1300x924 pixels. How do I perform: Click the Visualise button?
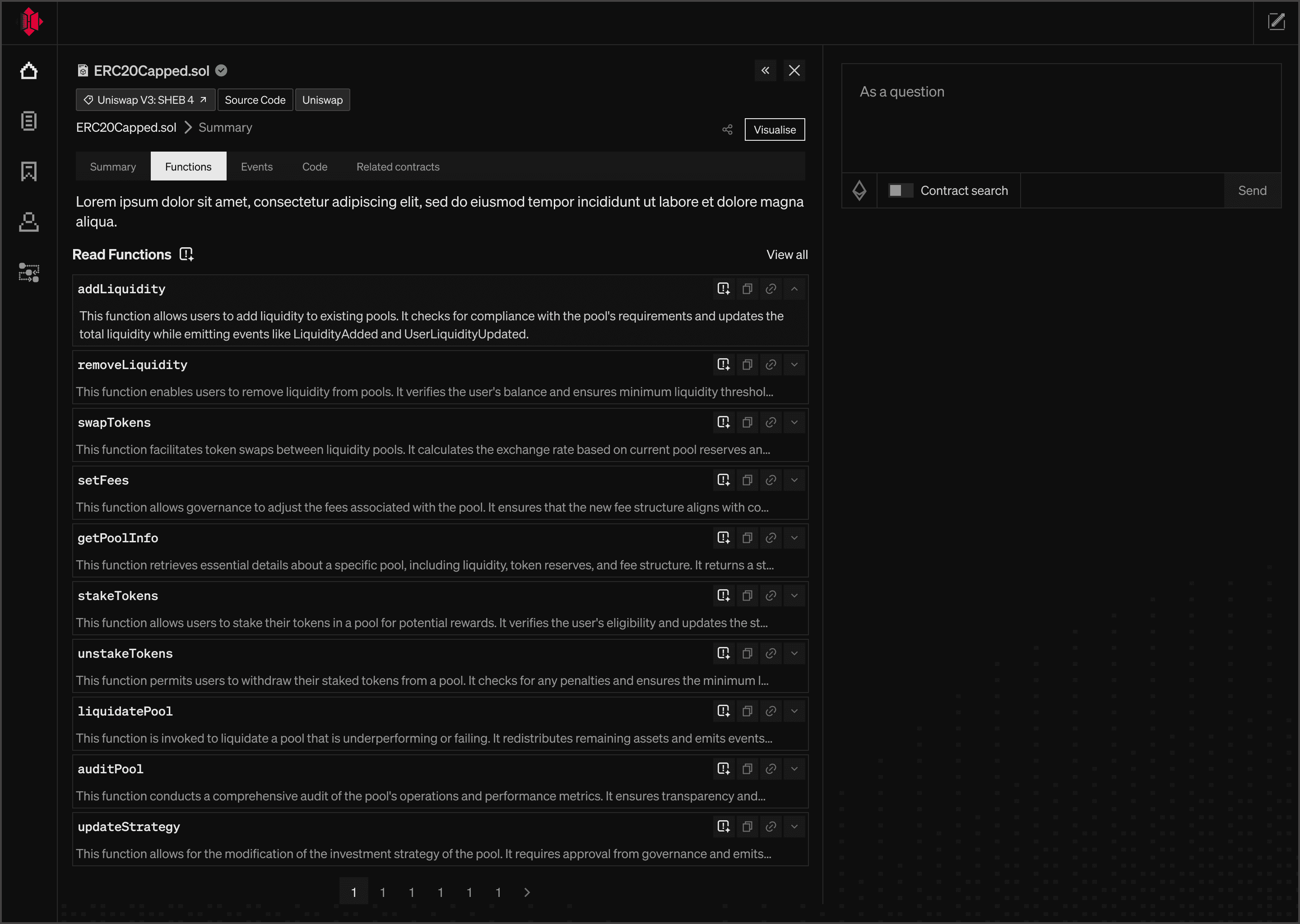click(x=774, y=130)
